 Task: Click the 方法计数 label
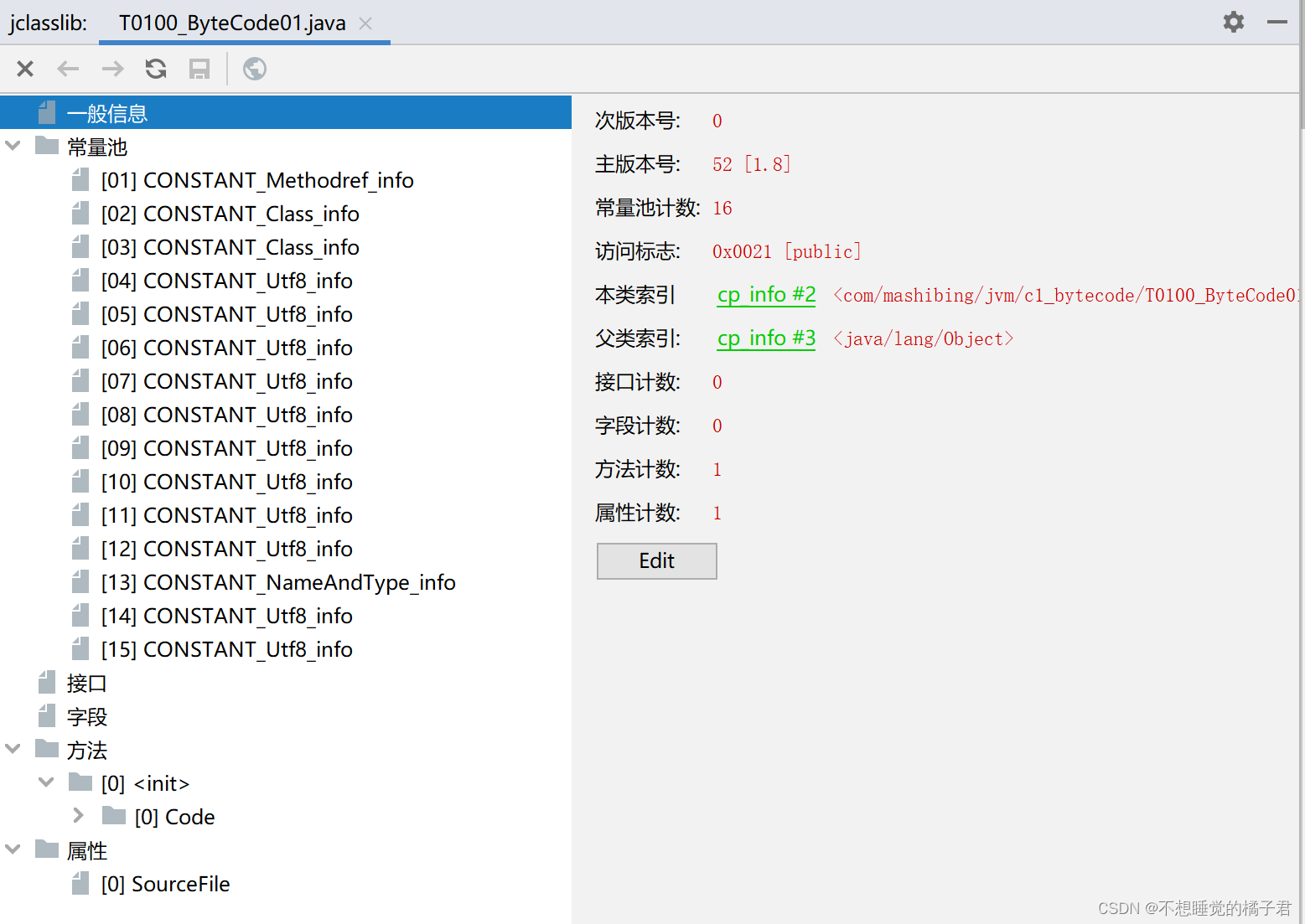click(x=638, y=469)
